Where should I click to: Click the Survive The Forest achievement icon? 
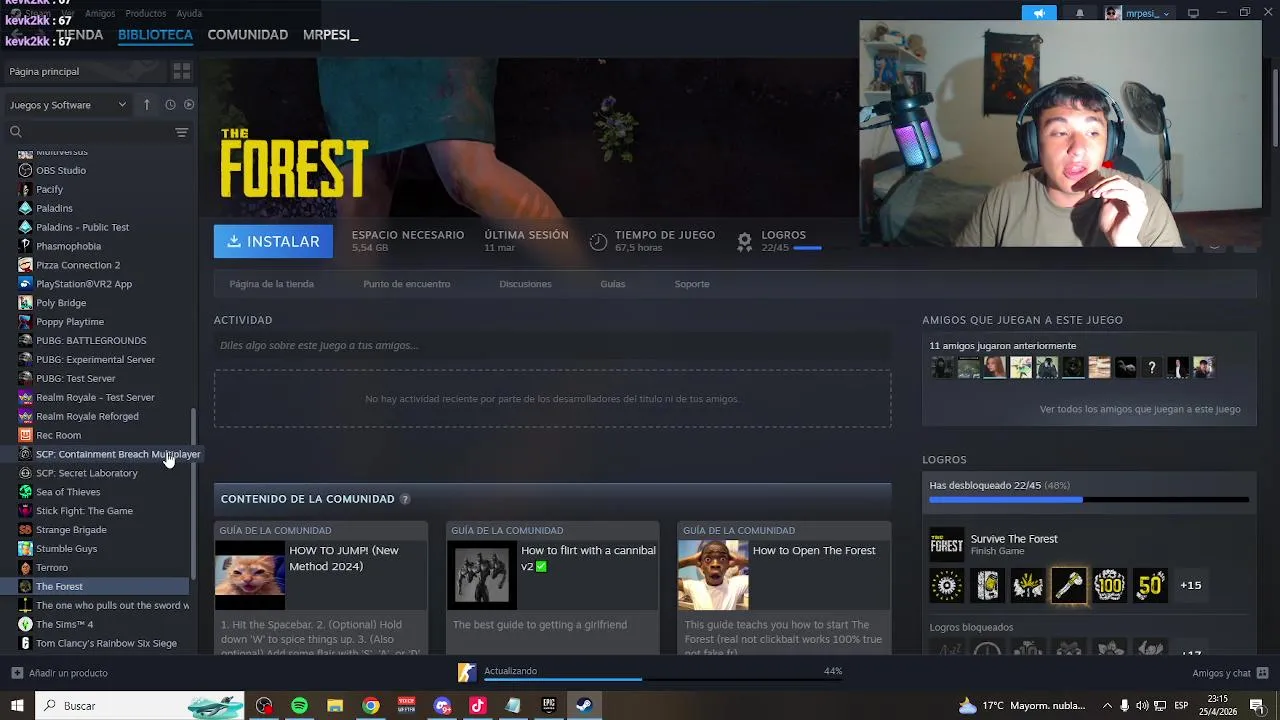tap(946, 545)
